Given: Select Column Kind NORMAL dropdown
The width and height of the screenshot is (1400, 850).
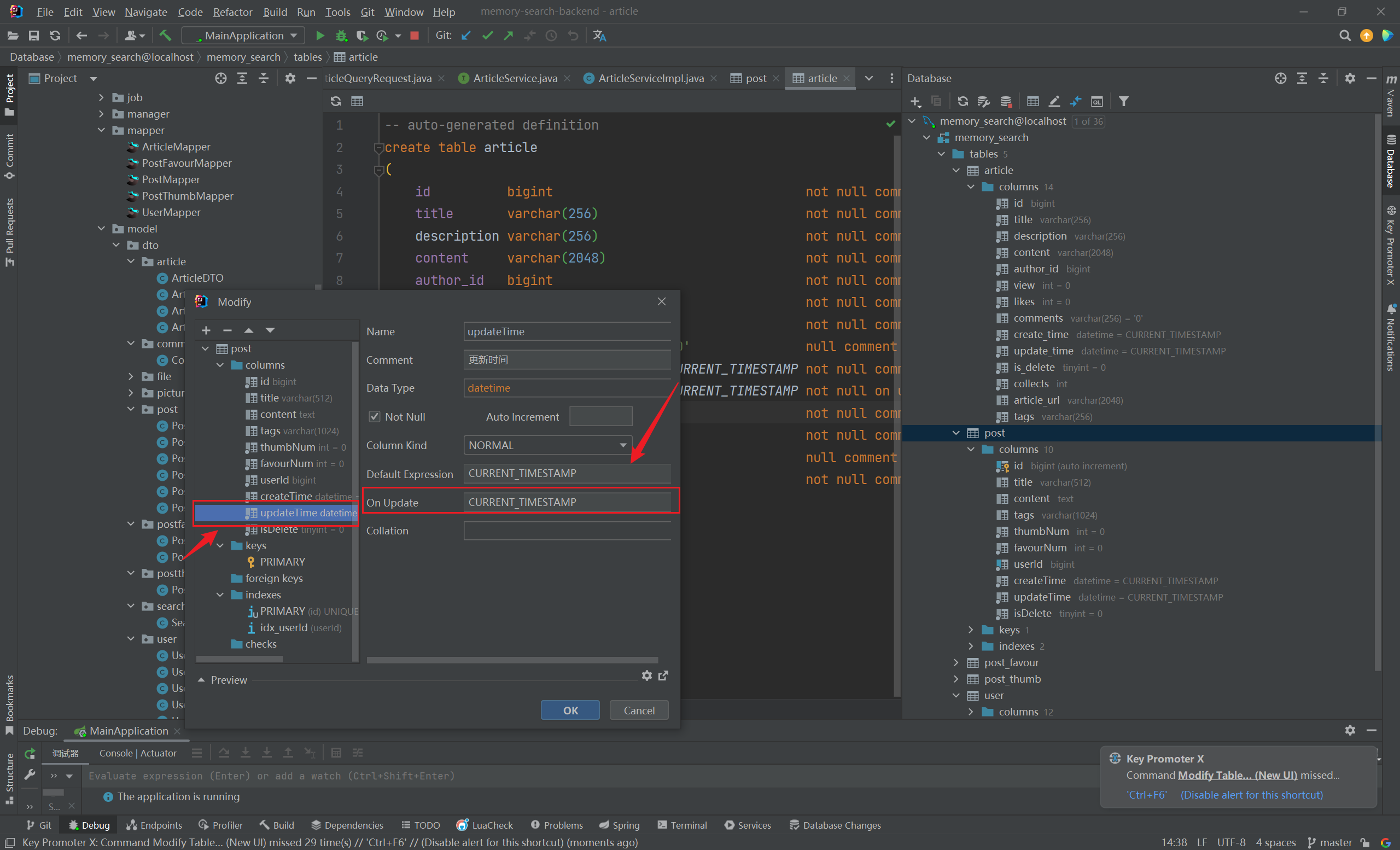Looking at the screenshot, I should tap(549, 444).
